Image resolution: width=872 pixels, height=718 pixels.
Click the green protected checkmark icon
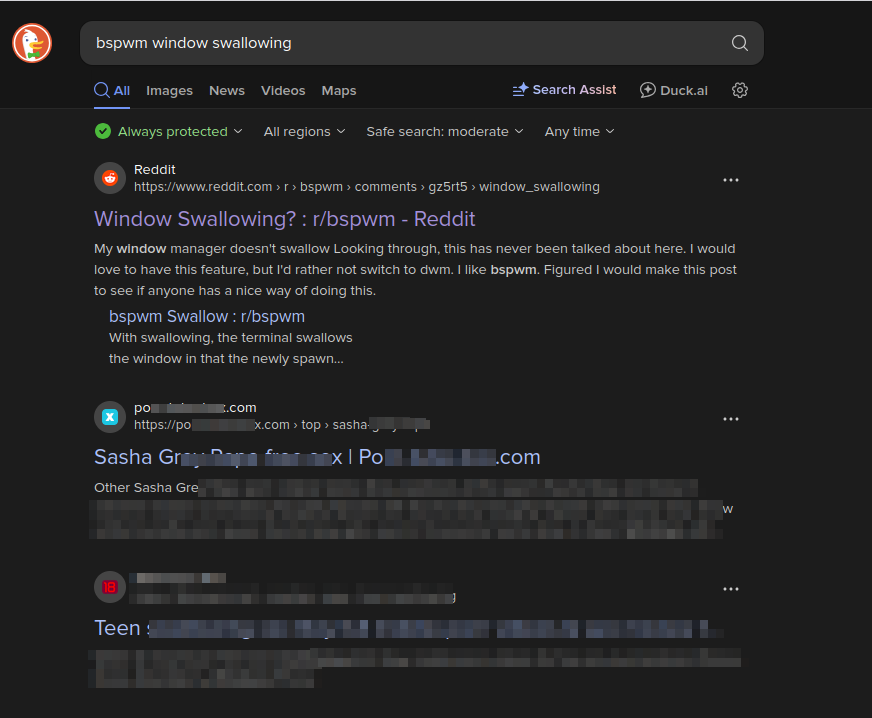point(103,131)
